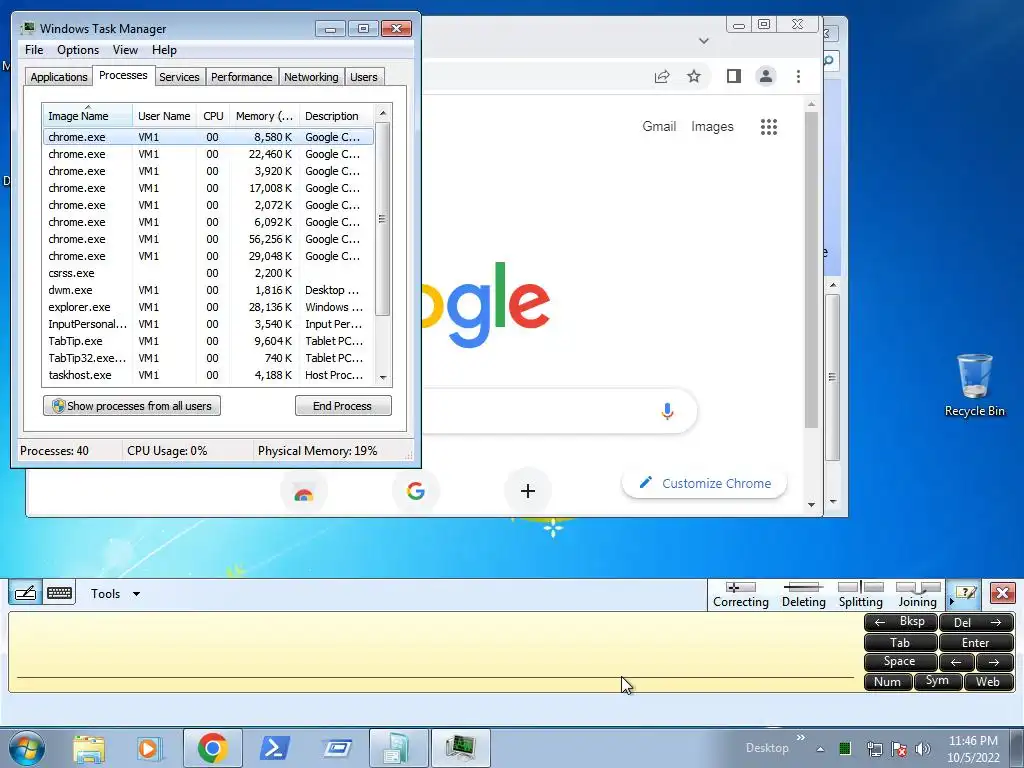Open the Options menu in Task Manager
This screenshot has width=1024, height=768.
point(78,50)
